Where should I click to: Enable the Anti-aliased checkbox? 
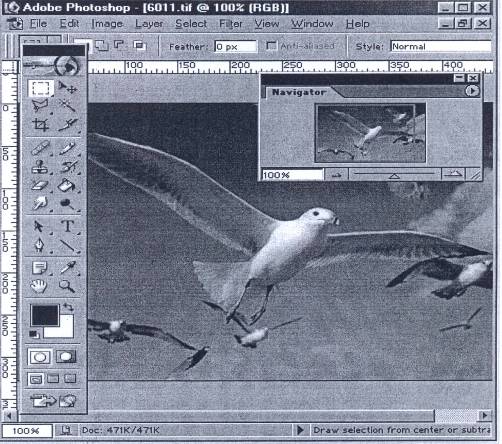[x=271, y=46]
